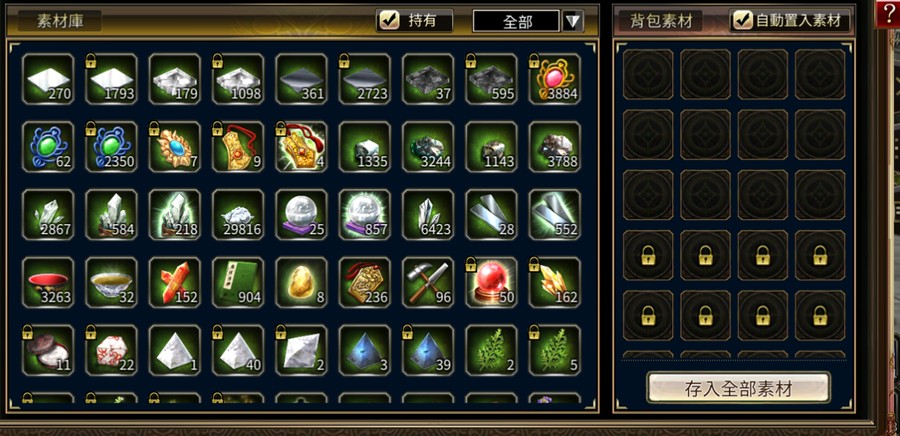The height and width of the screenshot is (436, 900).
Task: Click the first locked backpack slot
Action: 648,255
